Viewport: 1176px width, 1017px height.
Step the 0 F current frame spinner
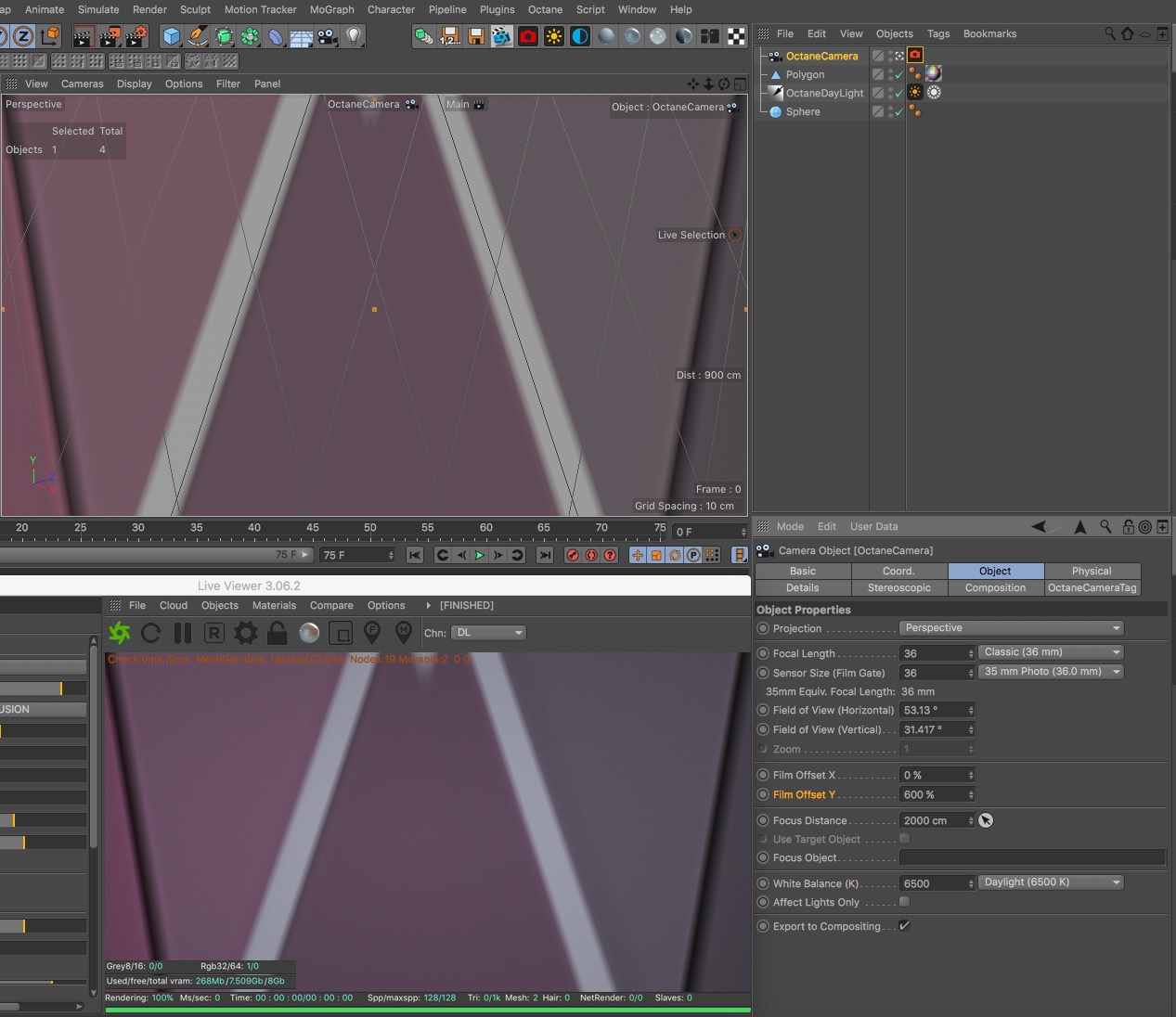click(x=743, y=532)
